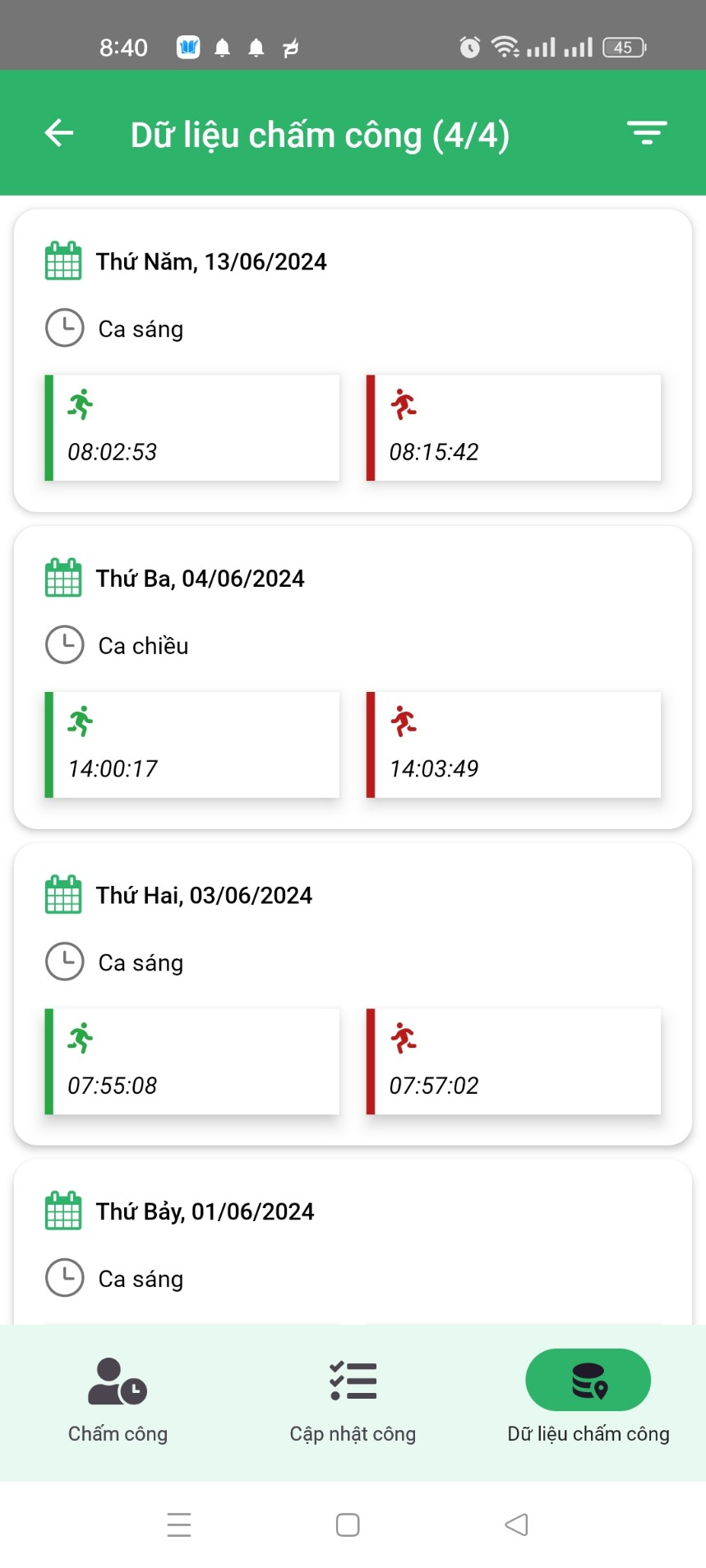Select the Thứ Năm, 13/06/2024 date title

(211, 262)
